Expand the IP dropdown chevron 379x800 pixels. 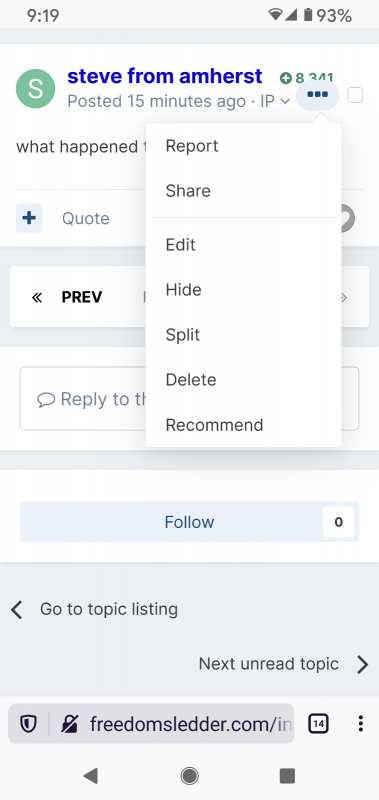[x=286, y=102]
